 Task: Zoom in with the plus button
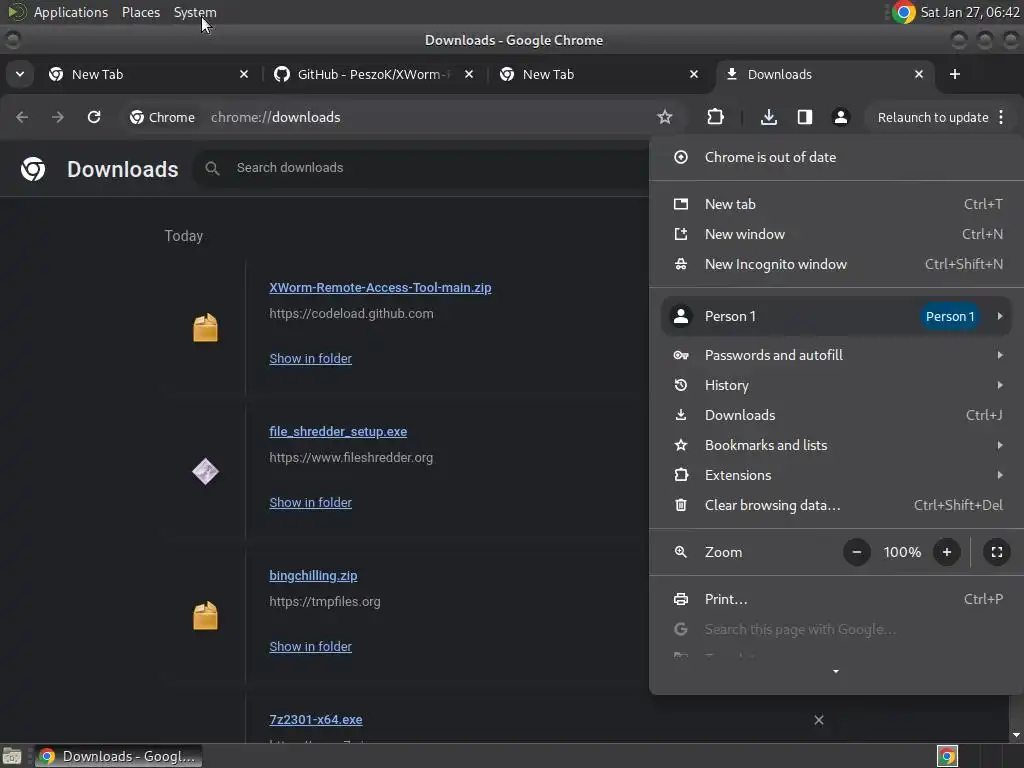click(x=947, y=552)
